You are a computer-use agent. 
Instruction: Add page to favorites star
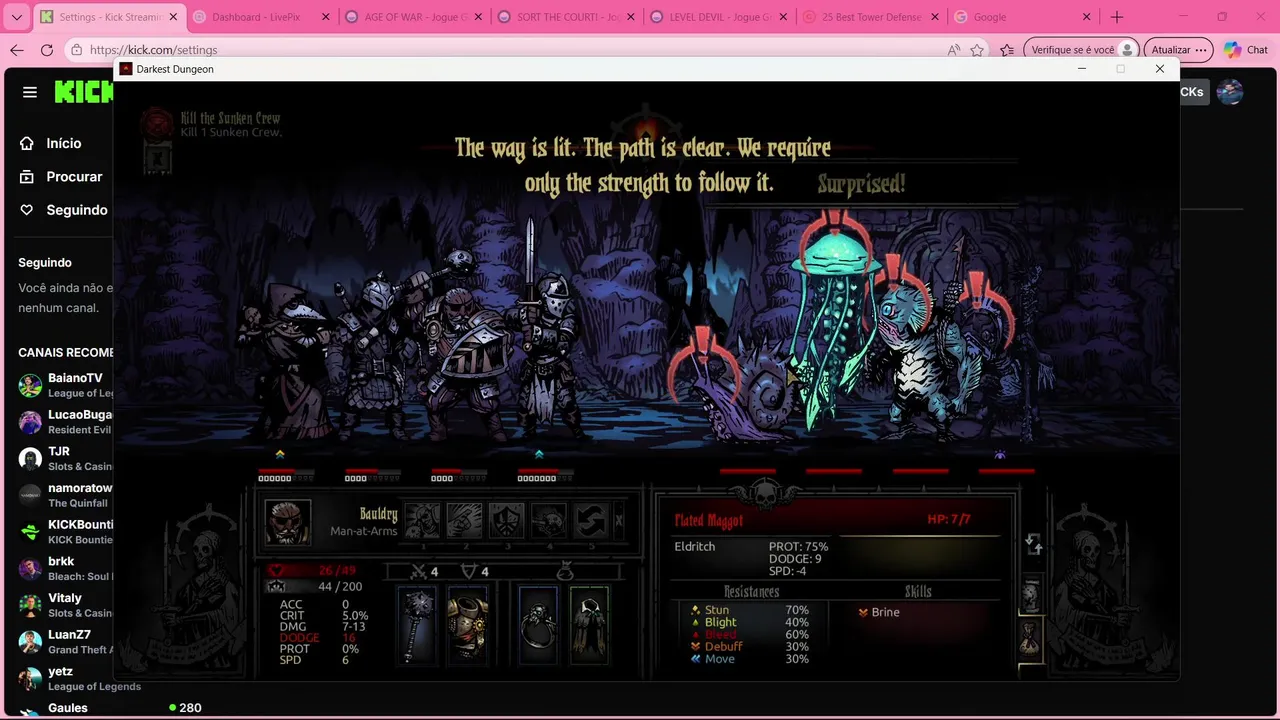pos(977,50)
